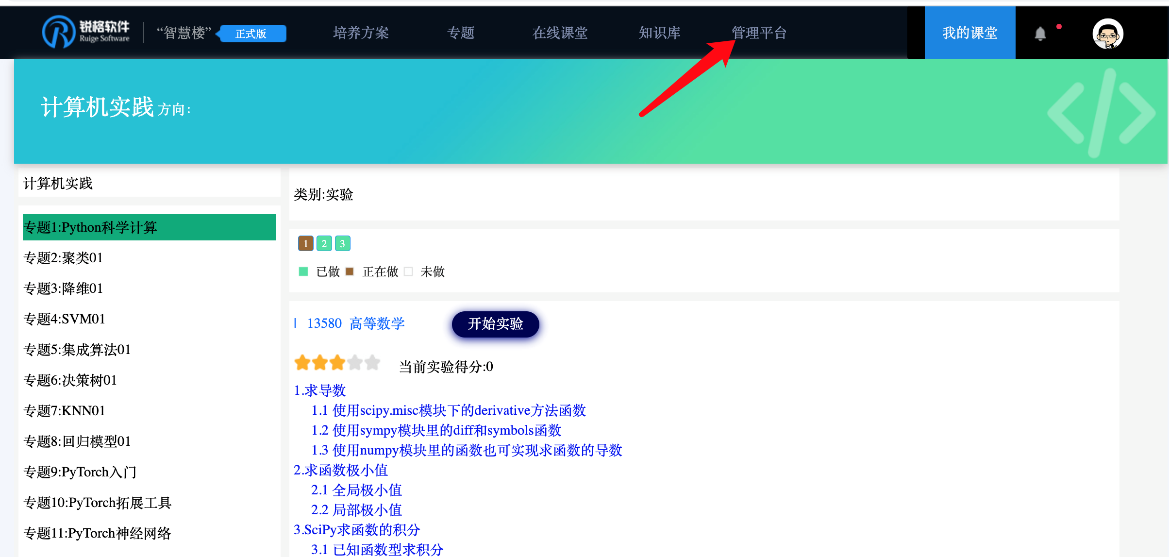Open the 管理平台 menu
Image resolution: width=1169 pixels, height=557 pixels.
(x=759, y=33)
